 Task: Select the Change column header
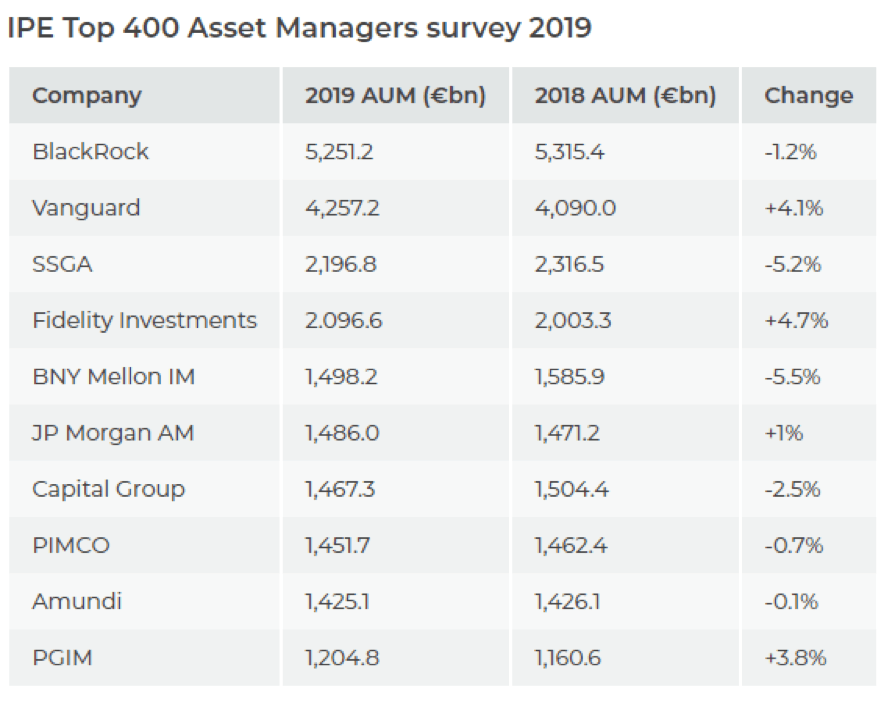(808, 96)
